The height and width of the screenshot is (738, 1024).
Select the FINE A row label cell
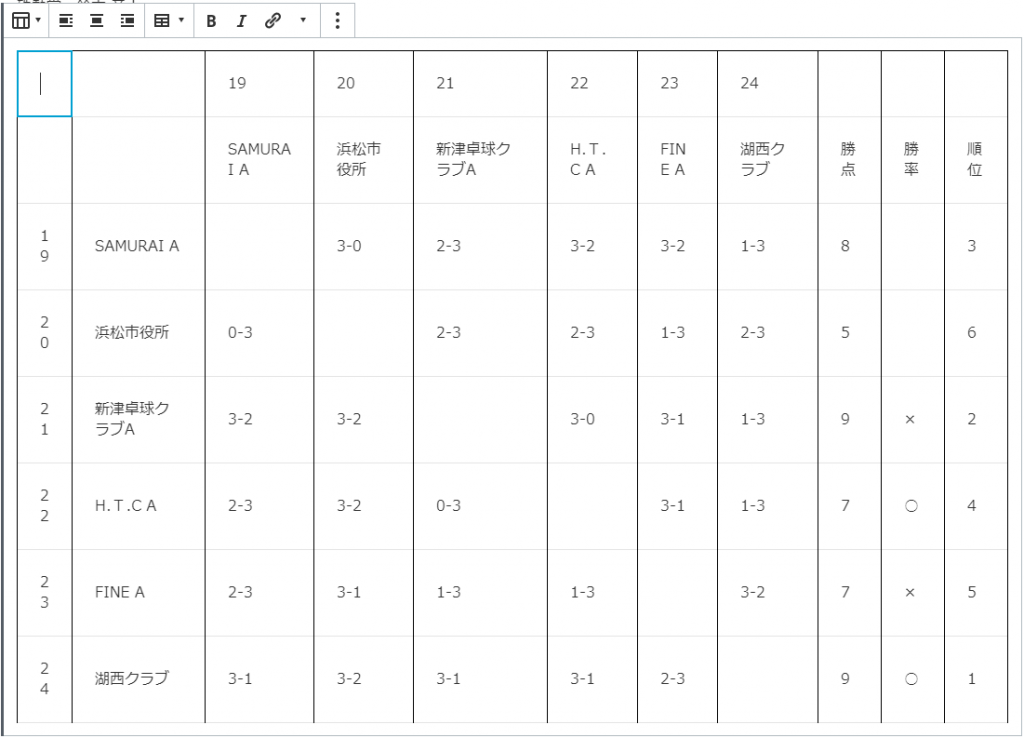137,592
